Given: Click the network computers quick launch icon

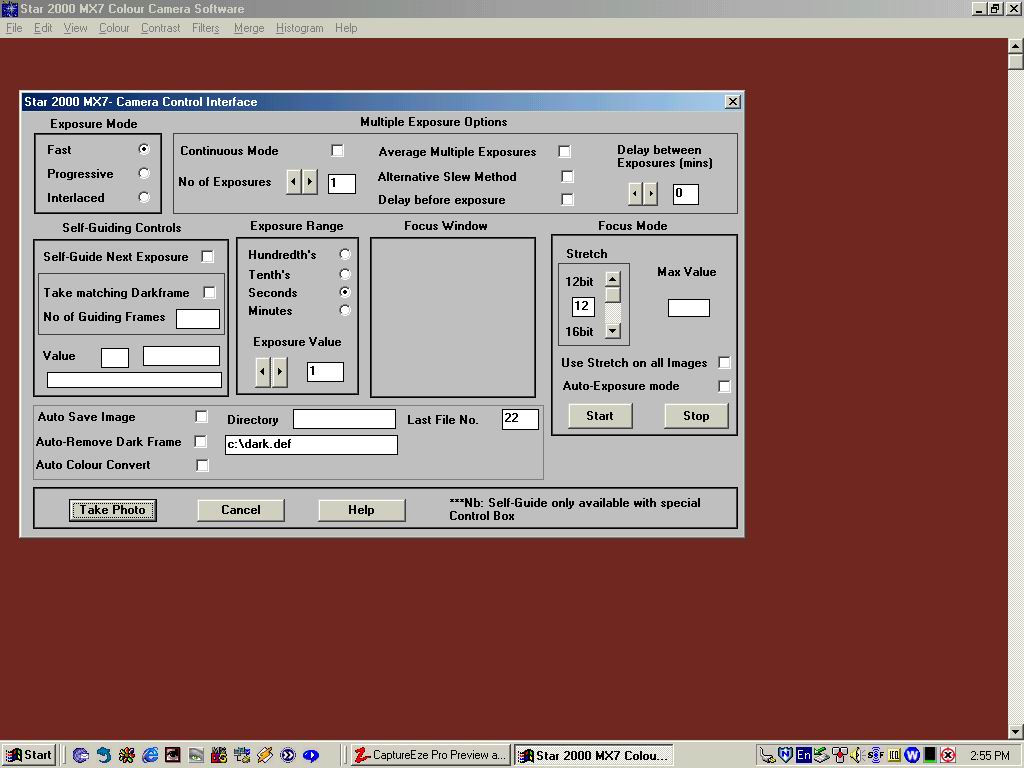Looking at the screenshot, I should [x=242, y=755].
